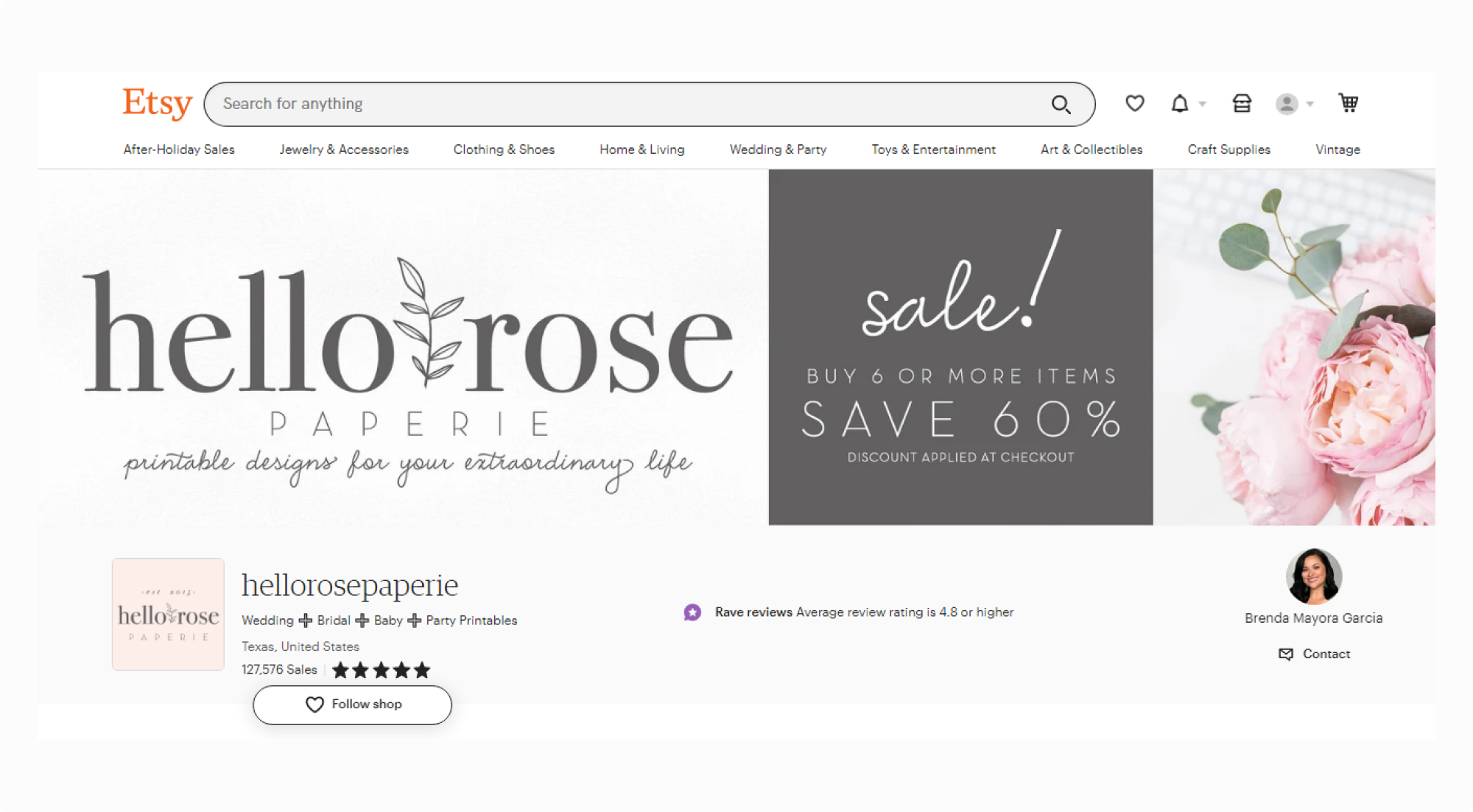1473x812 pixels.
Task: Open notifications bell icon
Action: click(x=1180, y=104)
